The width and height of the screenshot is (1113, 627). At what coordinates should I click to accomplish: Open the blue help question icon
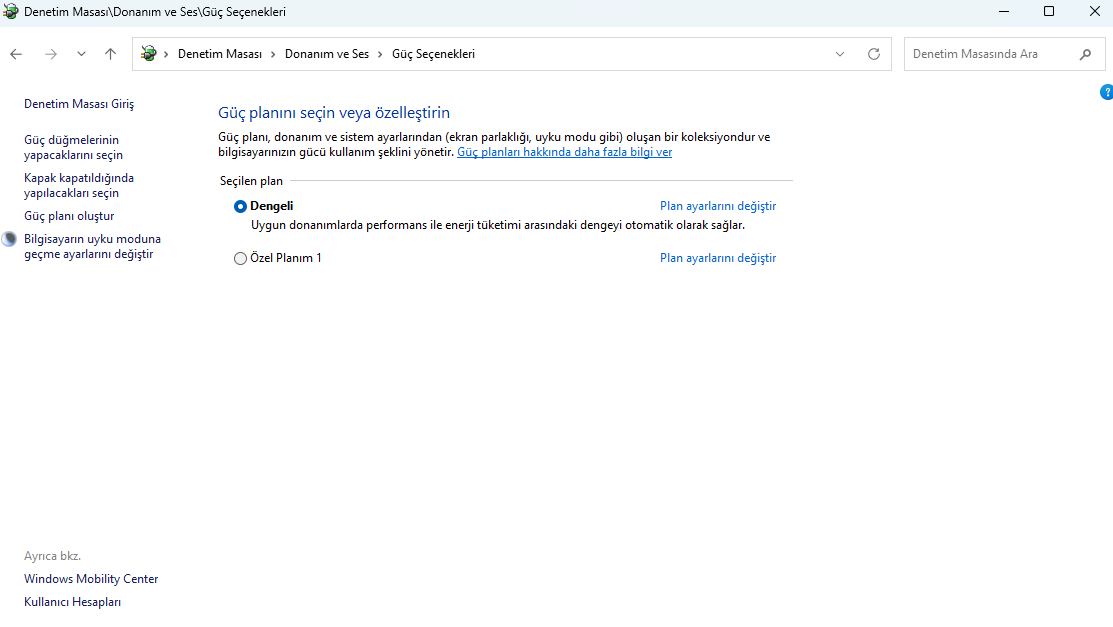coord(1106,92)
